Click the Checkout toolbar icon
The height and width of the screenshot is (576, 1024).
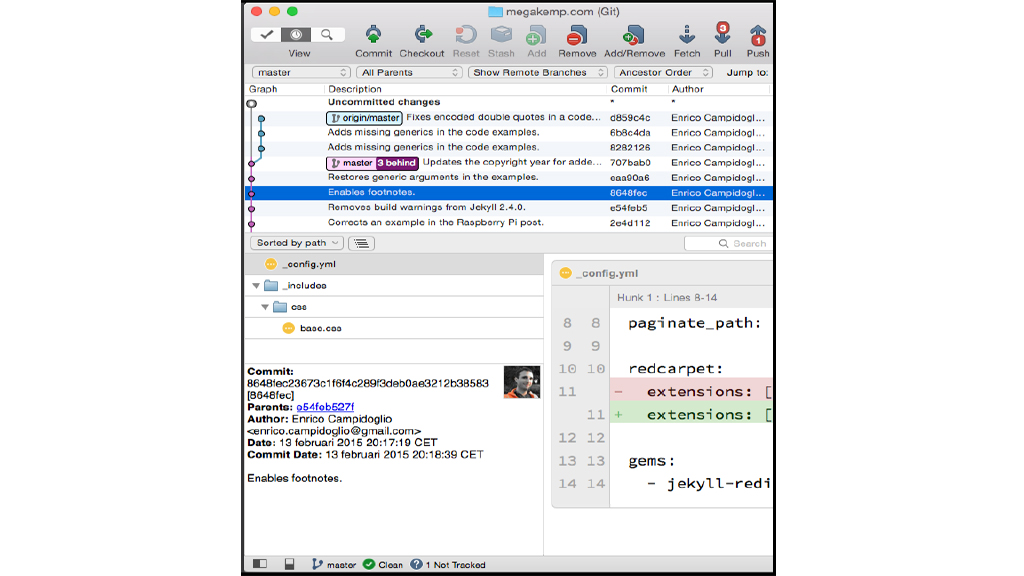tap(422, 35)
